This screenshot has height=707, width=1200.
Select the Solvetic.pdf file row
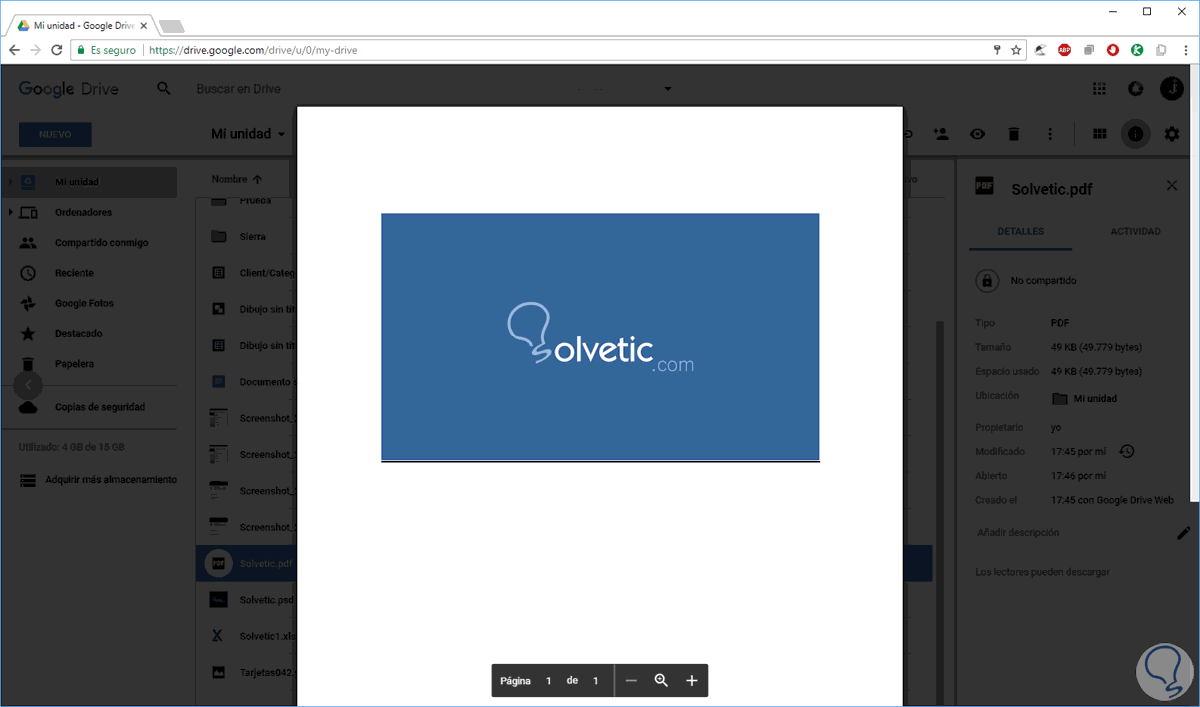click(245, 563)
